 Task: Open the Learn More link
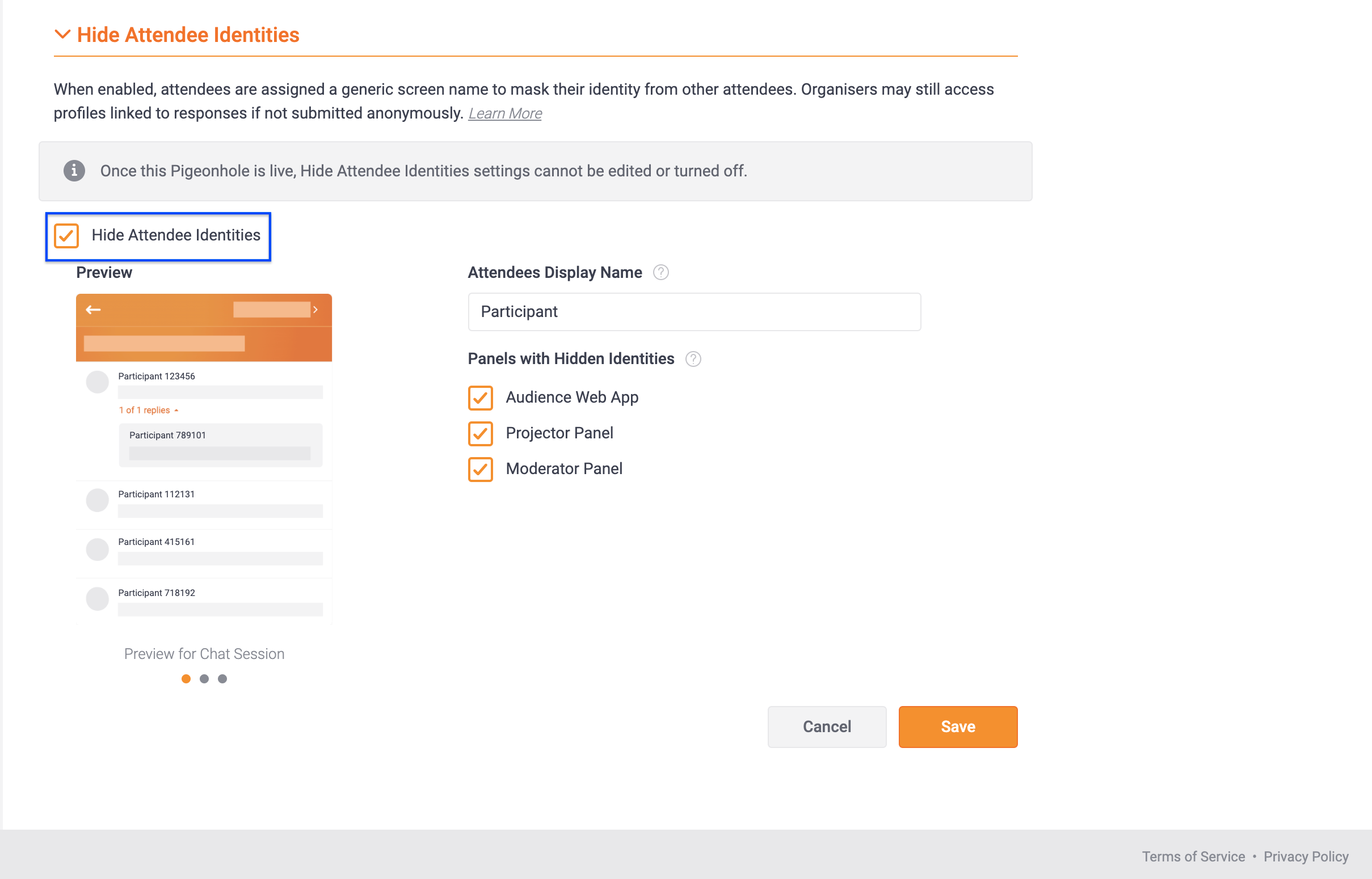[x=505, y=113]
